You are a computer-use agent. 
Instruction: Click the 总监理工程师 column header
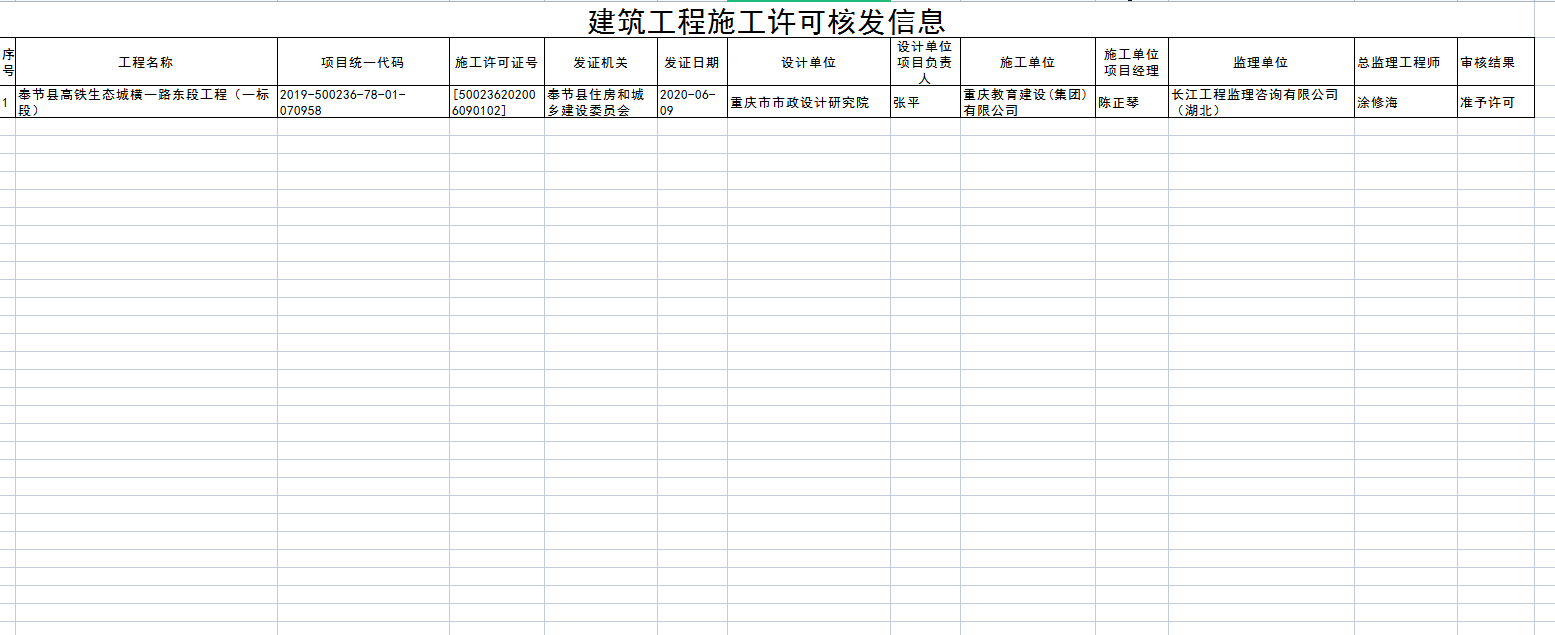tap(1406, 62)
